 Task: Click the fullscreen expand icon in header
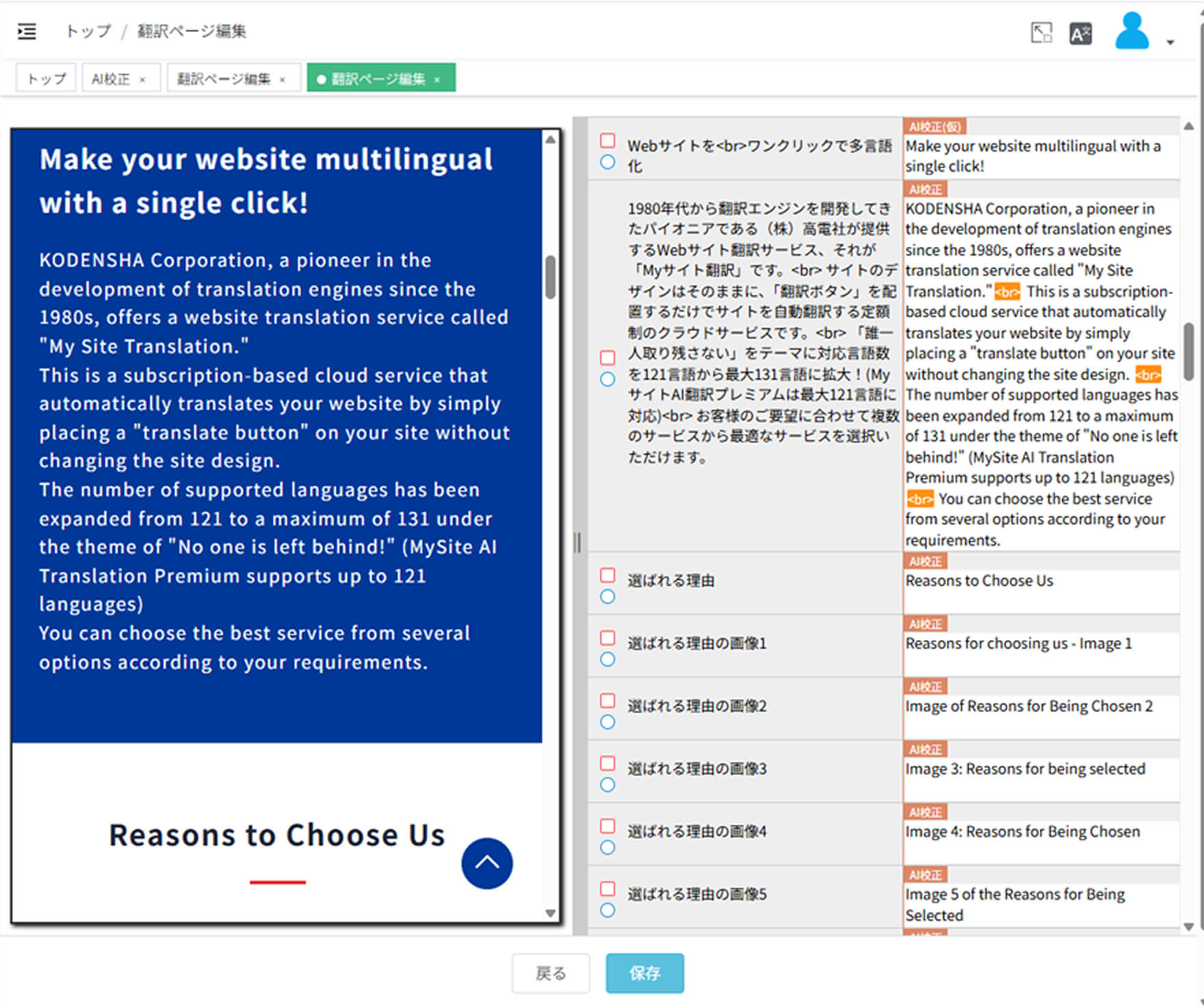[x=1041, y=33]
